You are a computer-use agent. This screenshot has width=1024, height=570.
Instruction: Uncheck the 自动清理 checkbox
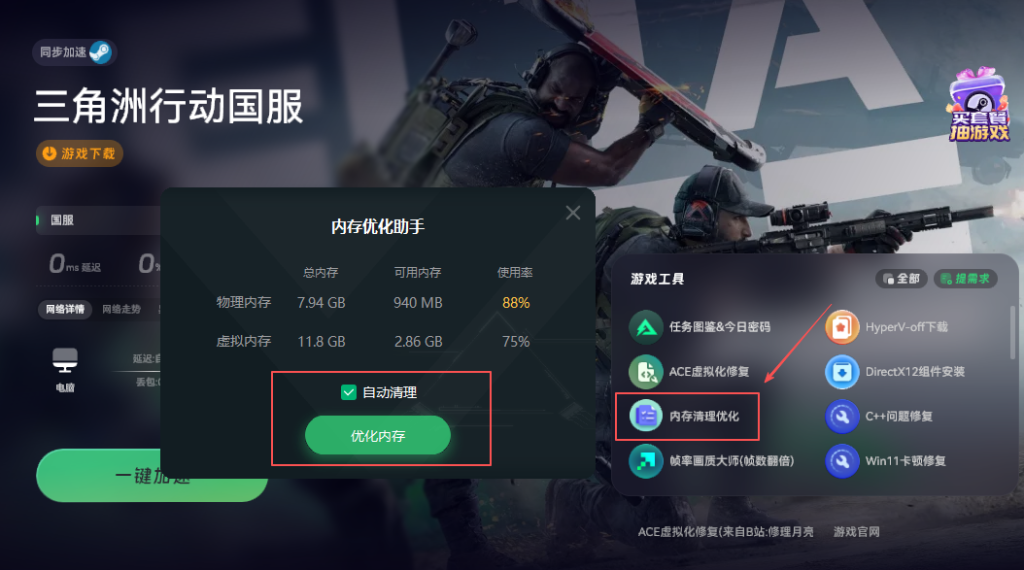pos(348,392)
